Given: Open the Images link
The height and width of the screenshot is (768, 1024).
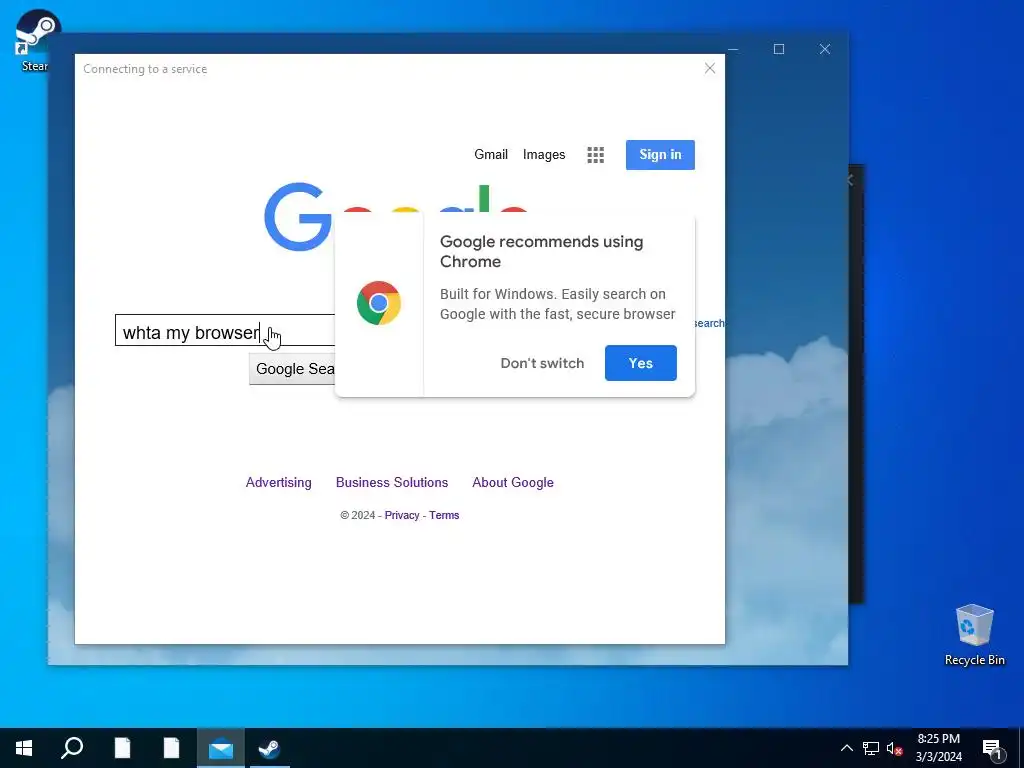Looking at the screenshot, I should coord(544,155).
